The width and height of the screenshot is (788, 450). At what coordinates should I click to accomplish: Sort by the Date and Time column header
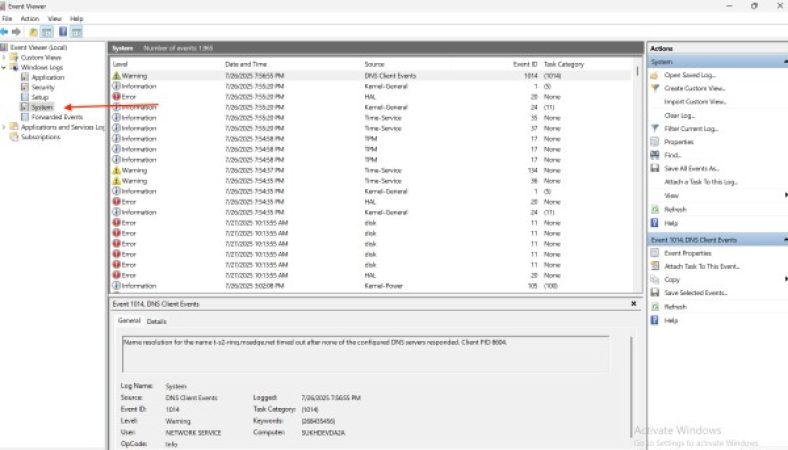tap(246, 64)
